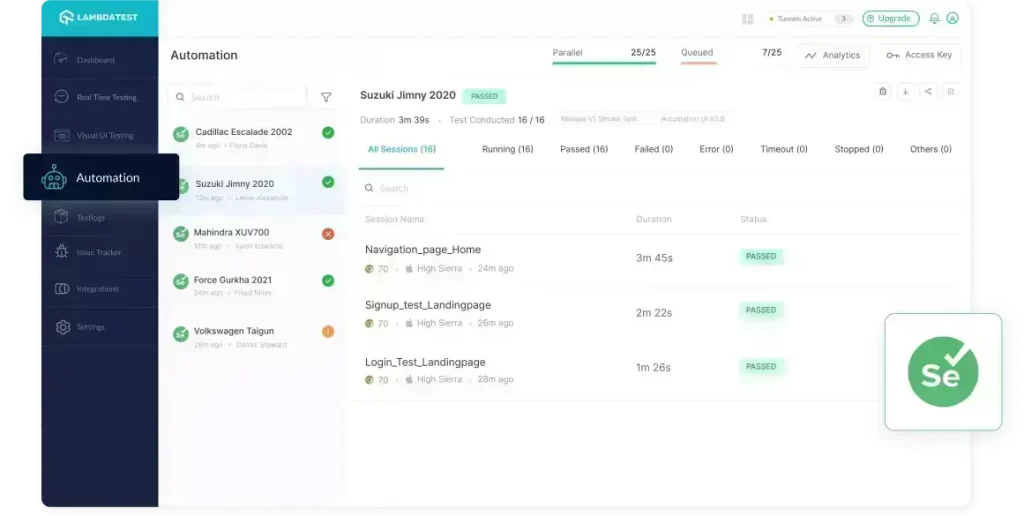Click PASSED status for Navigation_page_Home

761,257
